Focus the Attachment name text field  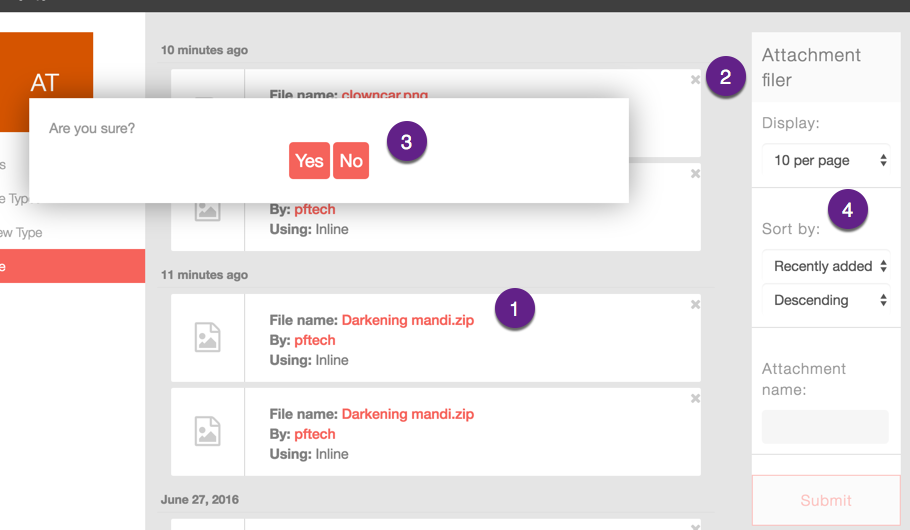point(825,426)
